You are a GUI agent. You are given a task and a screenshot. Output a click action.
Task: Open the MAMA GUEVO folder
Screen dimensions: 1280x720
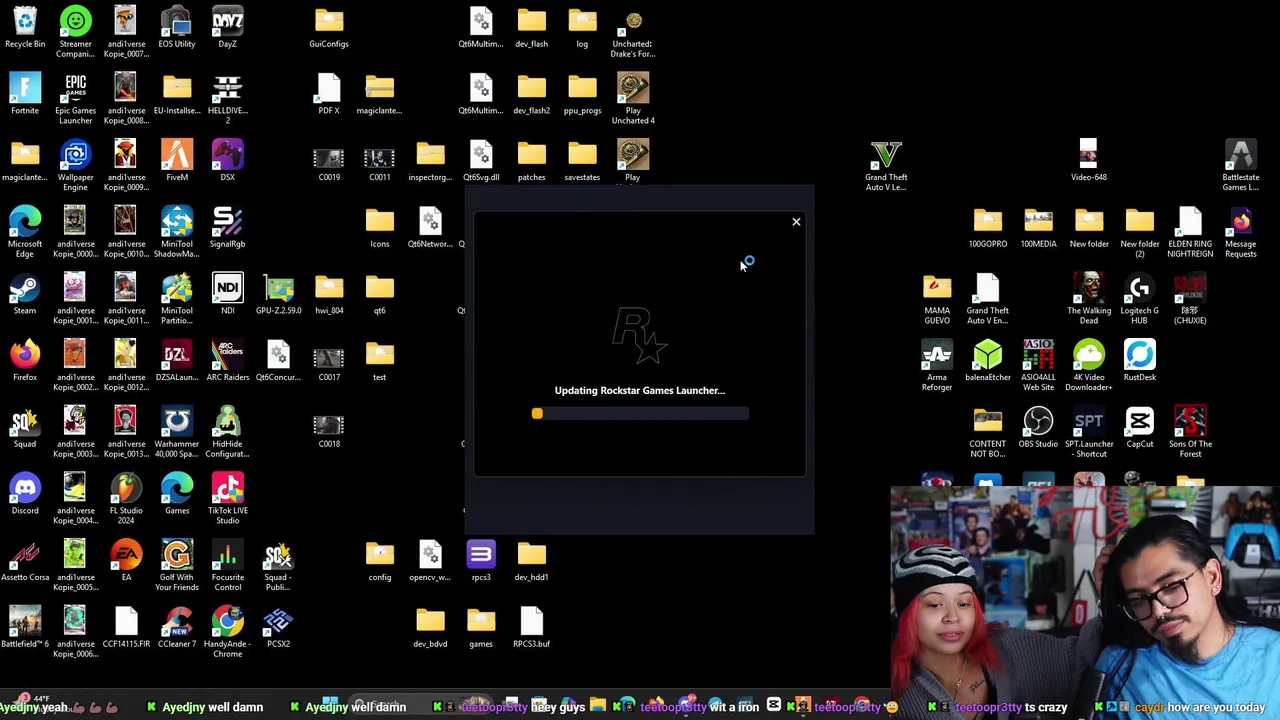(x=937, y=298)
